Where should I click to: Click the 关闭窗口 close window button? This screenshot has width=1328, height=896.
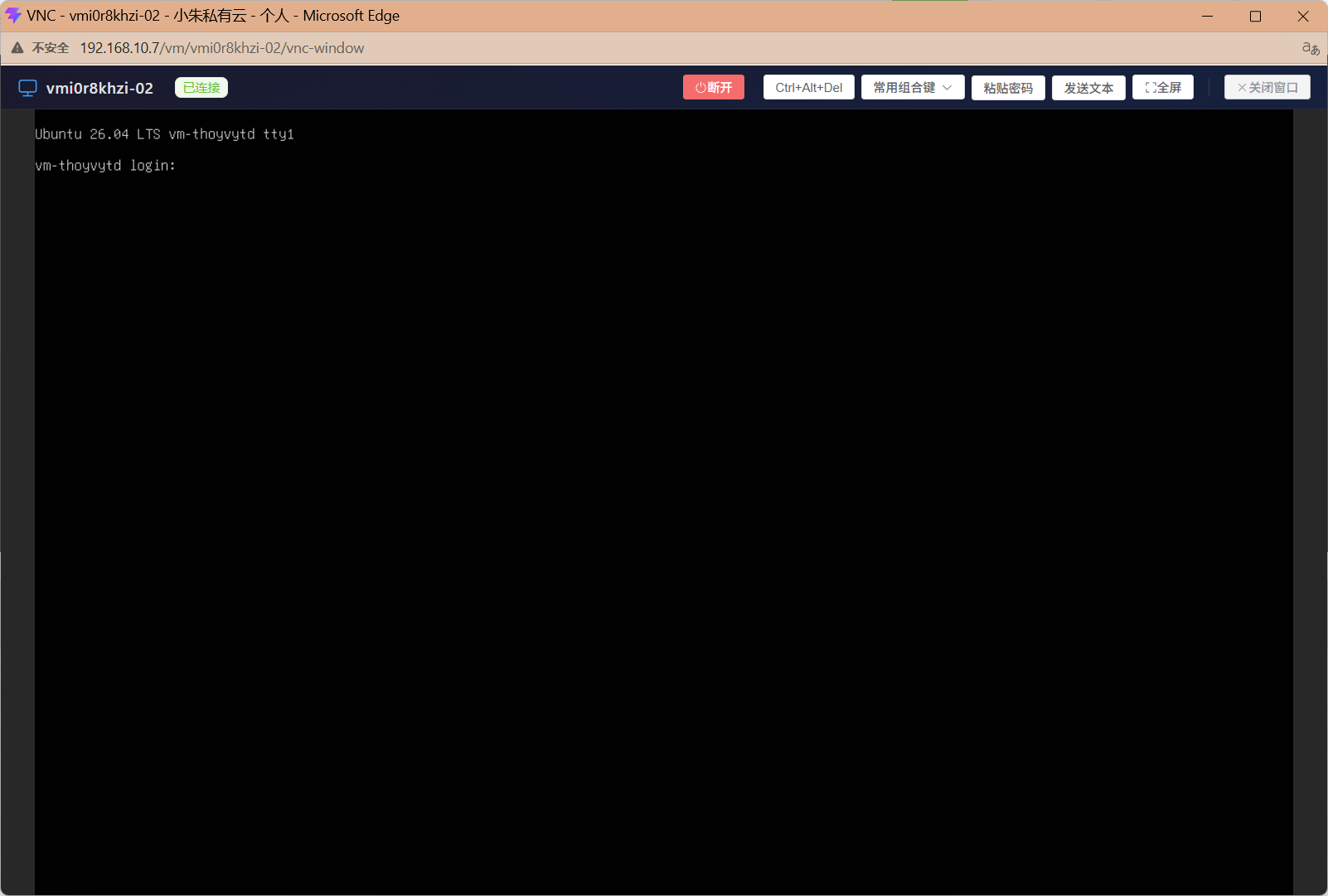(1267, 87)
